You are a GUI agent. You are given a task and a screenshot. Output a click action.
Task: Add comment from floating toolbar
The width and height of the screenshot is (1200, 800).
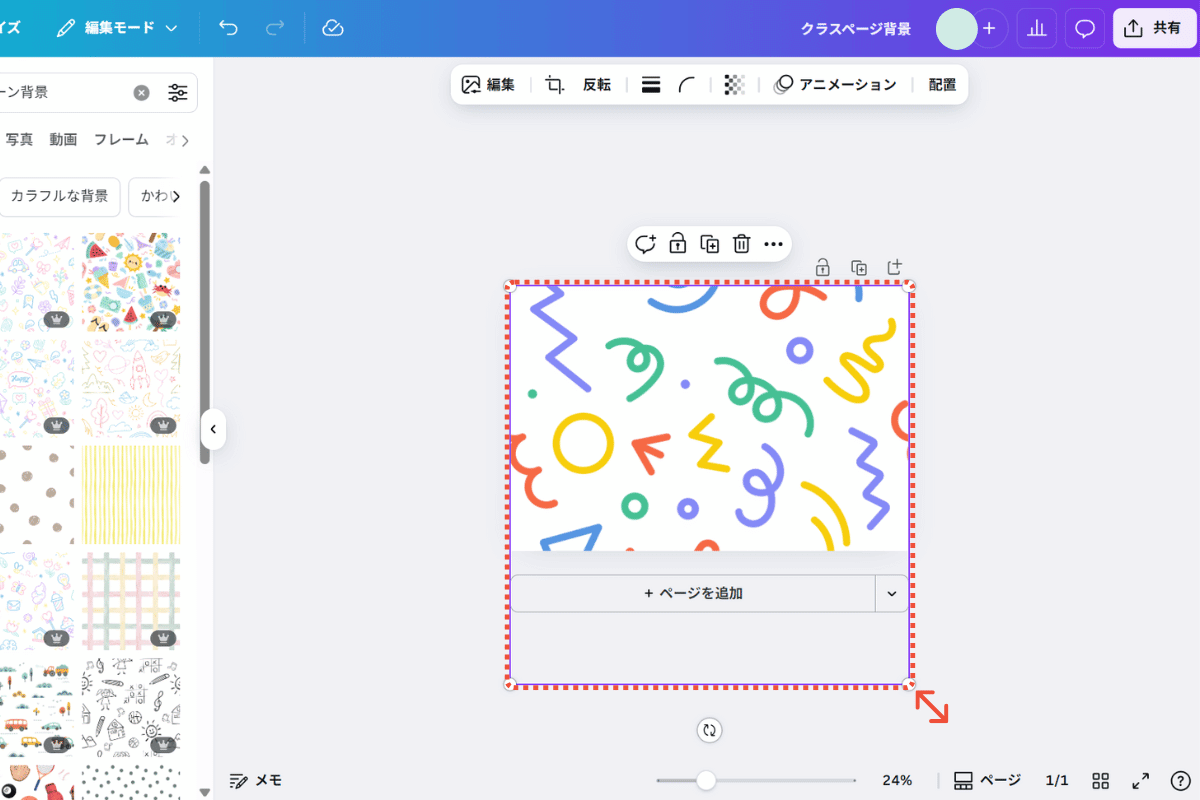pos(645,243)
